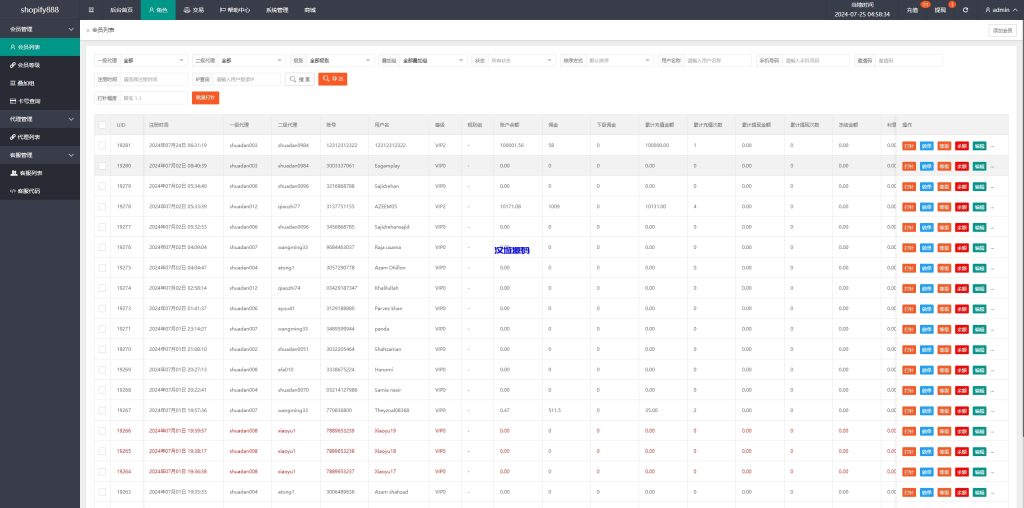This screenshot has width=1024, height=508.
Task: Switch to the 交易 top menu
Action: pos(193,10)
